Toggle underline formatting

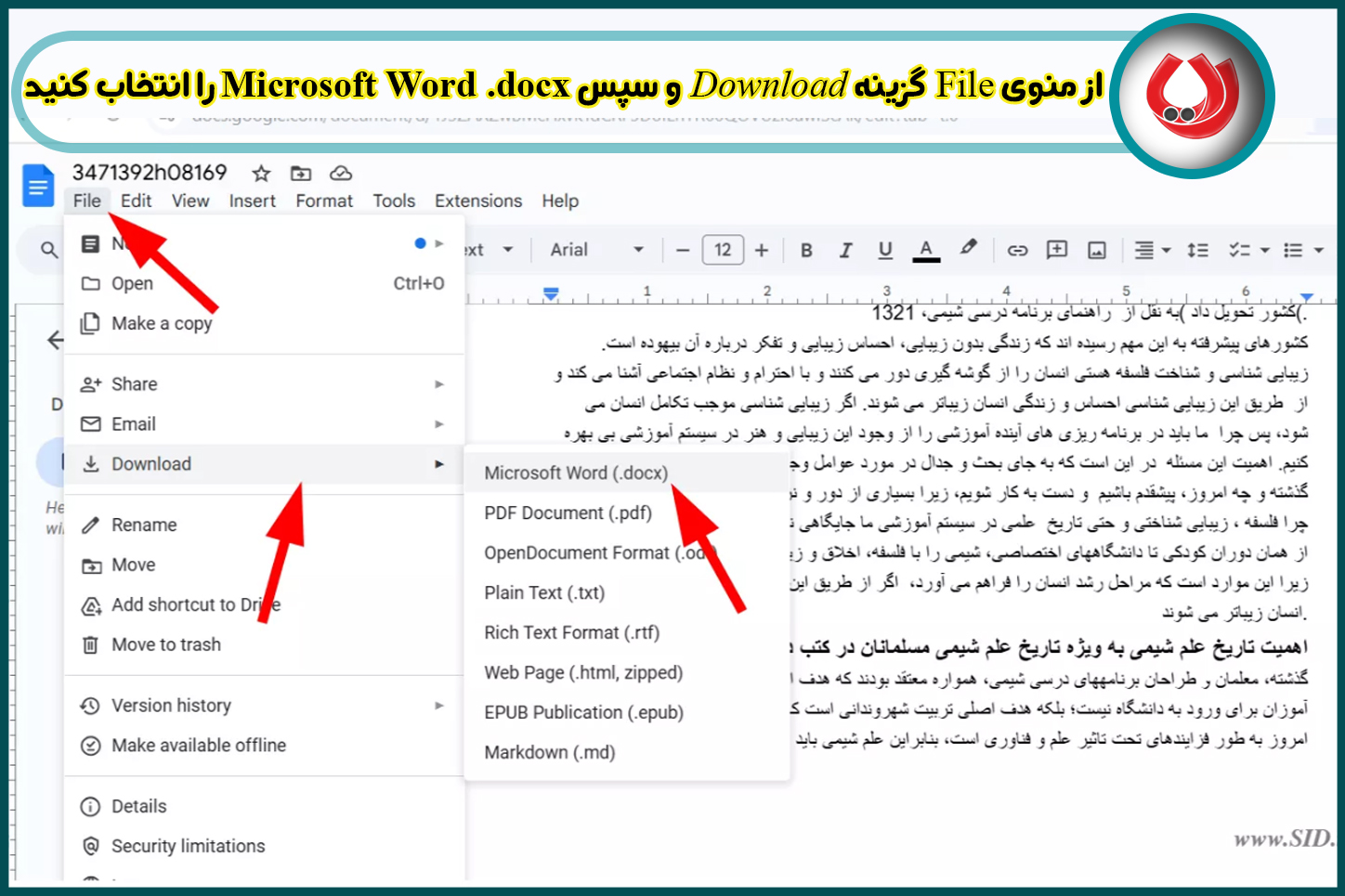[x=885, y=249]
